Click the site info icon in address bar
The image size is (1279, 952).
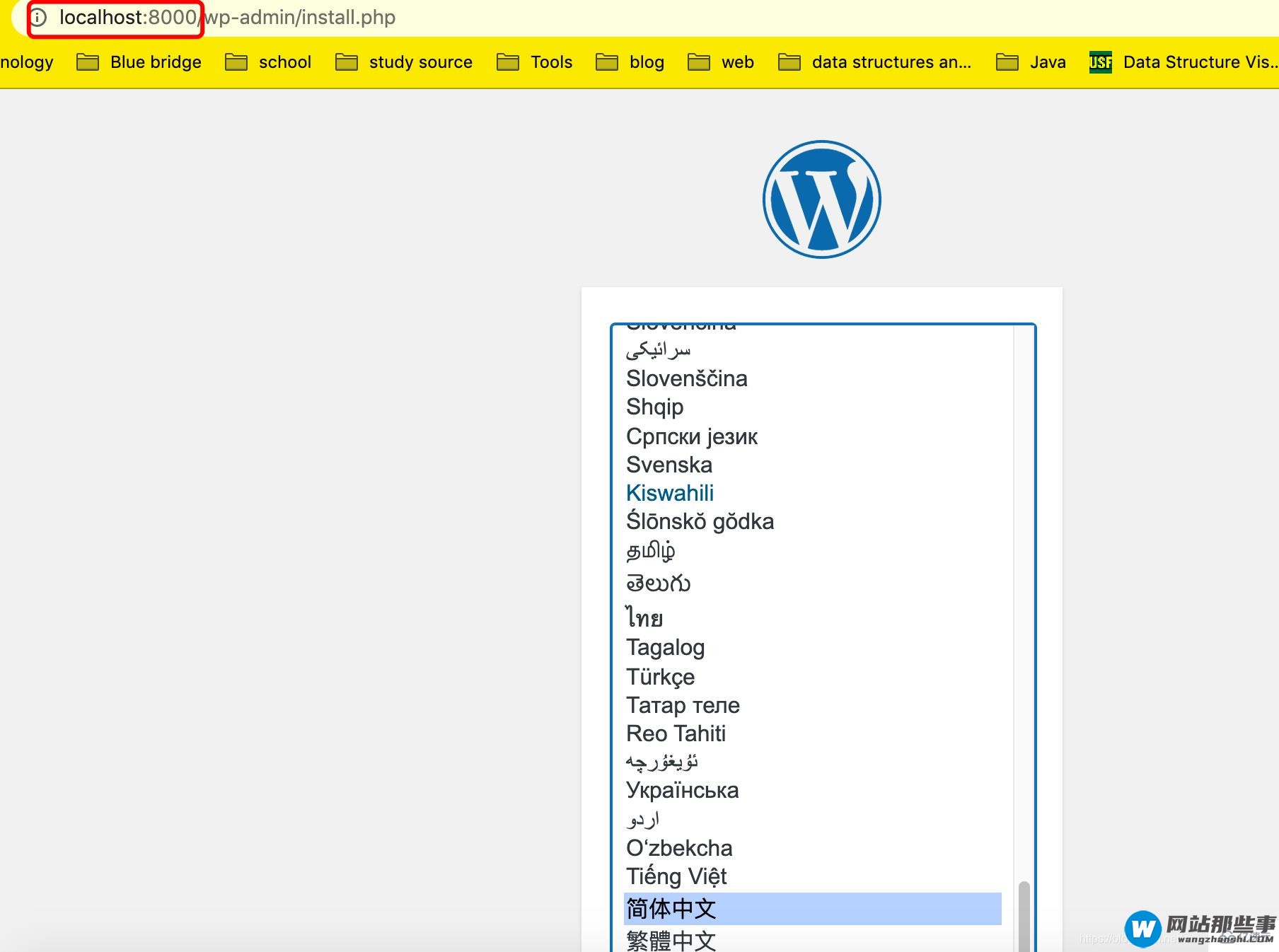[x=38, y=17]
